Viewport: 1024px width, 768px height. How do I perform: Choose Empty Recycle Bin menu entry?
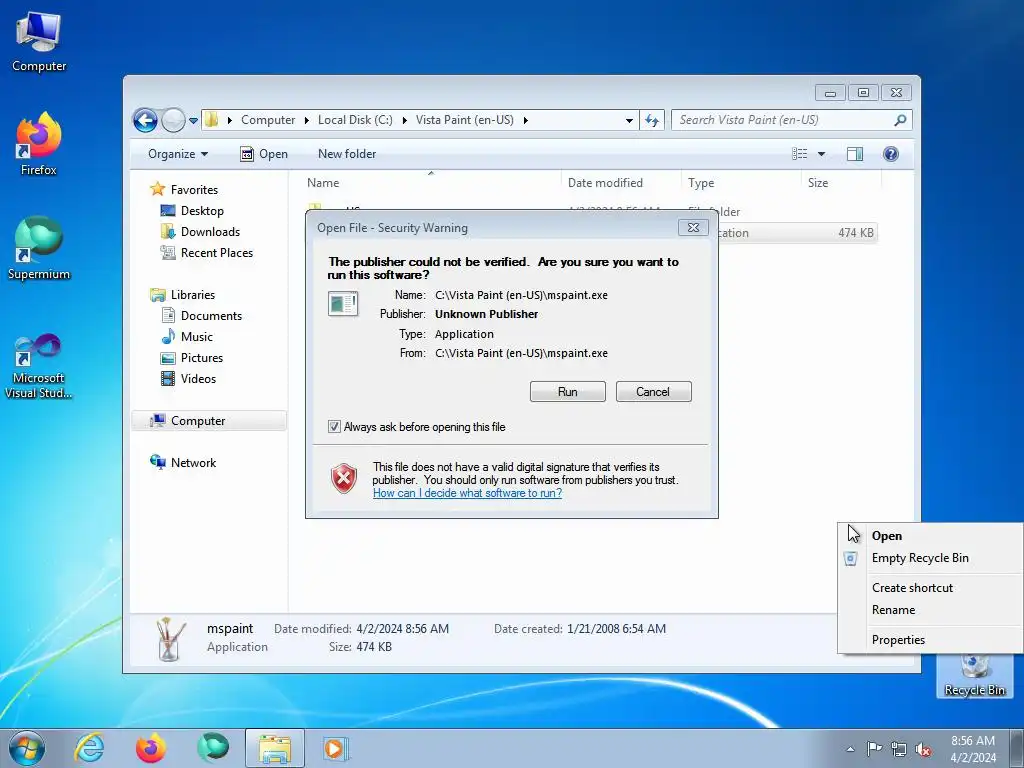click(x=930, y=558)
